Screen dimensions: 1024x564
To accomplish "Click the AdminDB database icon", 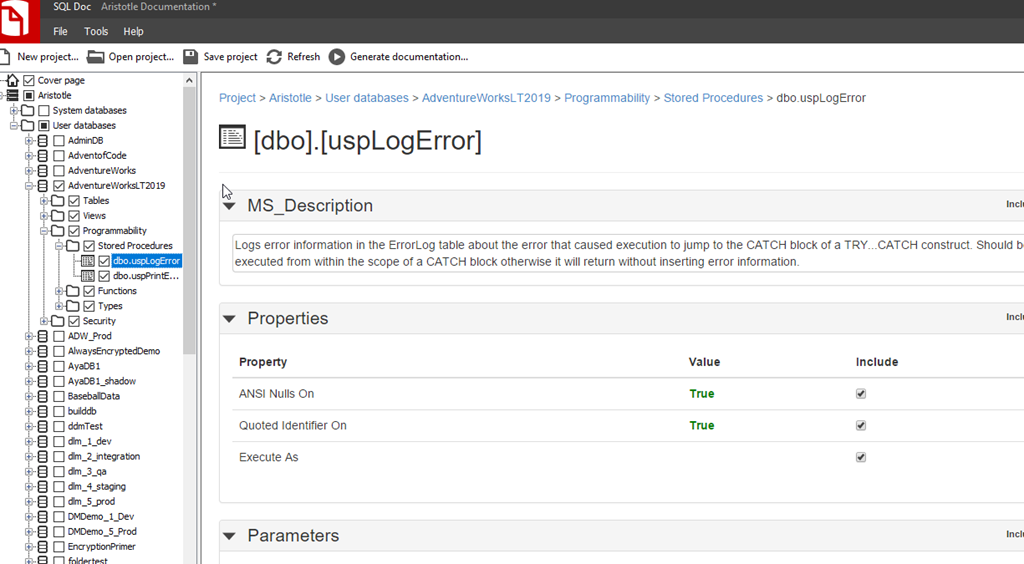I will (42, 141).
